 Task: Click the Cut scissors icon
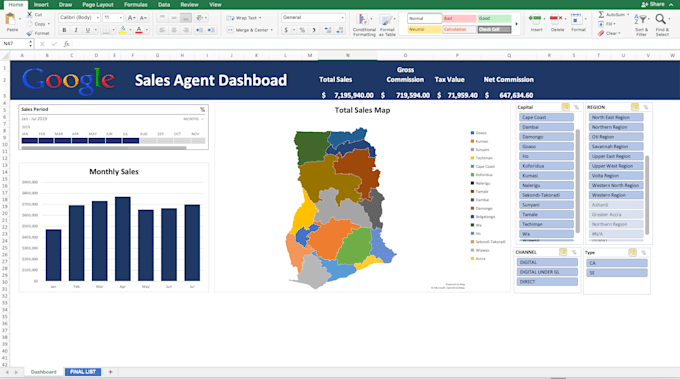pos(29,15)
